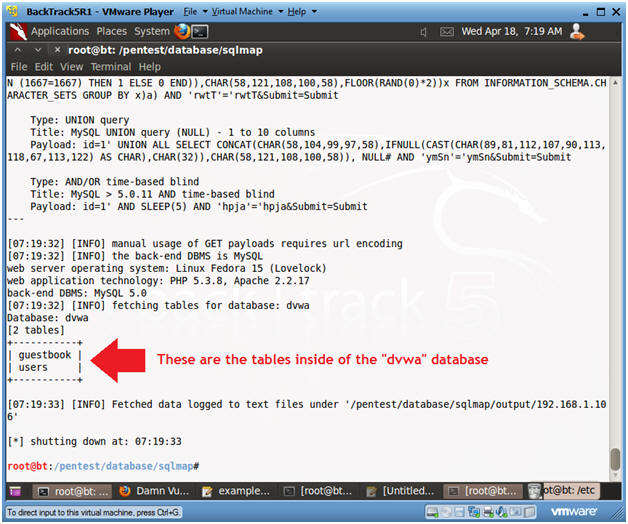Click the 'guestbook' table name
This screenshot has width=628, height=524.
pyautogui.click(x=44, y=355)
